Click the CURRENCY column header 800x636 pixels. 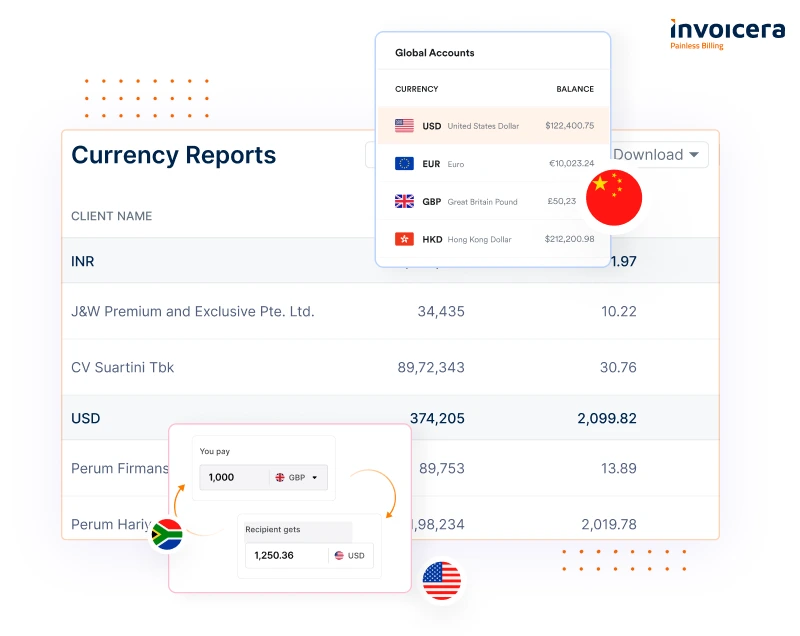click(416, 89)
